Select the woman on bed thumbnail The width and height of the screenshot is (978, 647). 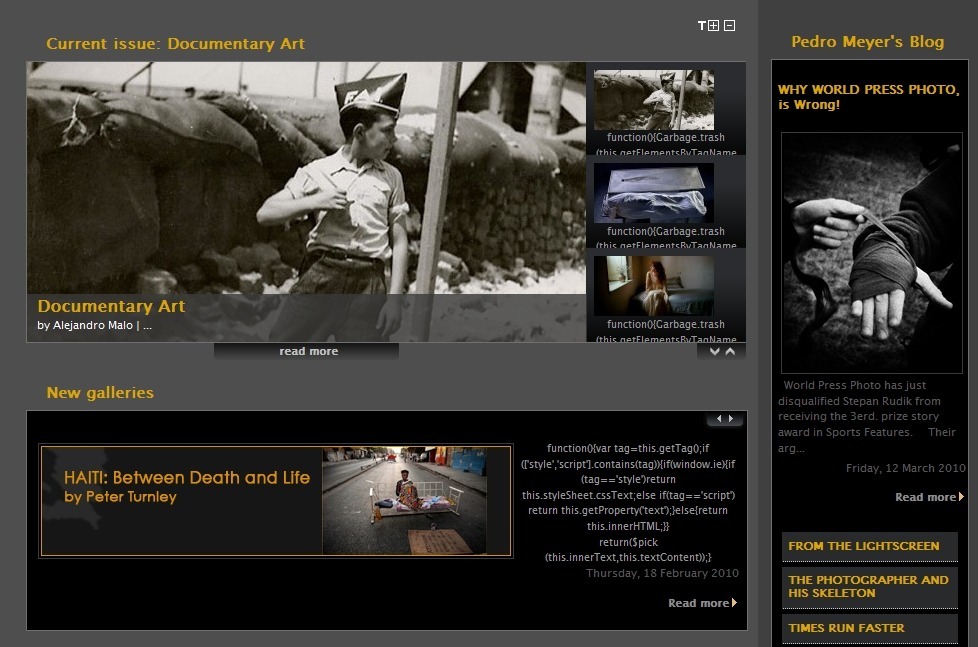[654, 286]
